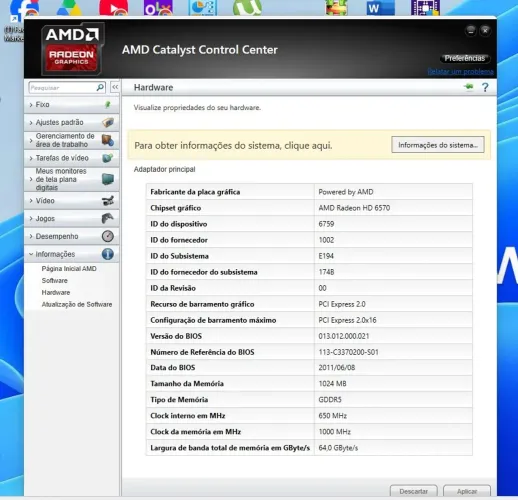Click the Informações do sistema button
Viewport: 518px width, 500px height.
pyautogui.click(x=438, y=145)
